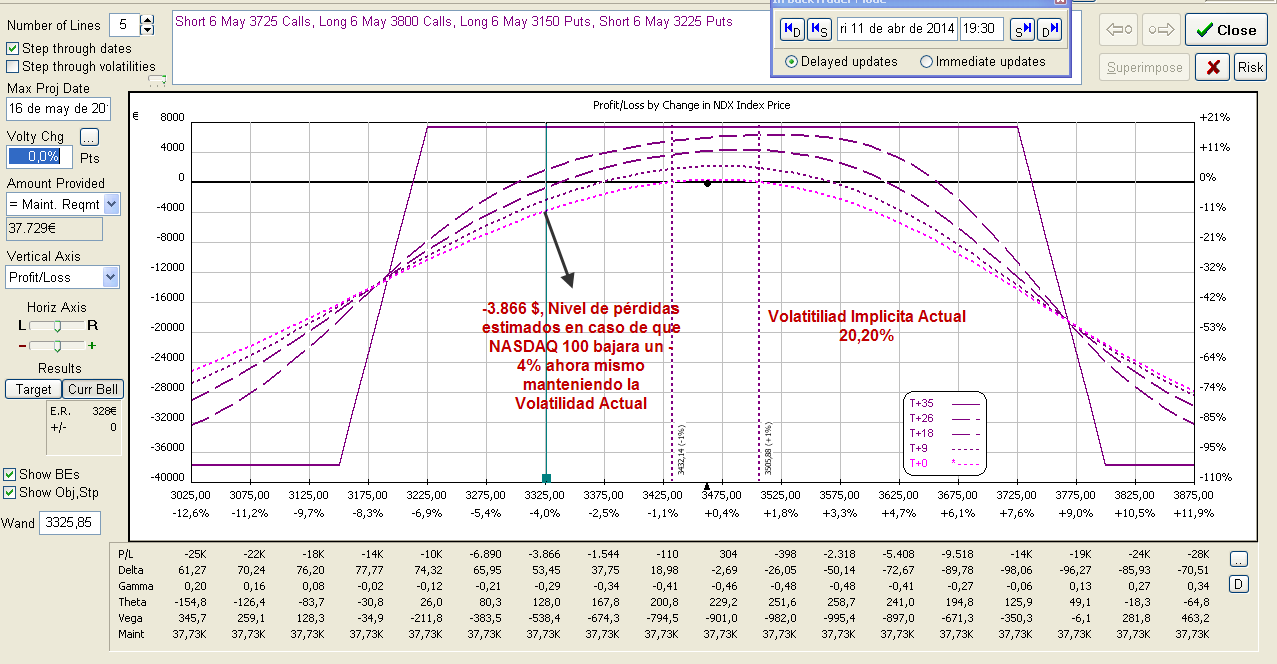The width and height of the screenshot is (1277, 664).
Task: Click the red X delete button
Action: coord(1212,67)
